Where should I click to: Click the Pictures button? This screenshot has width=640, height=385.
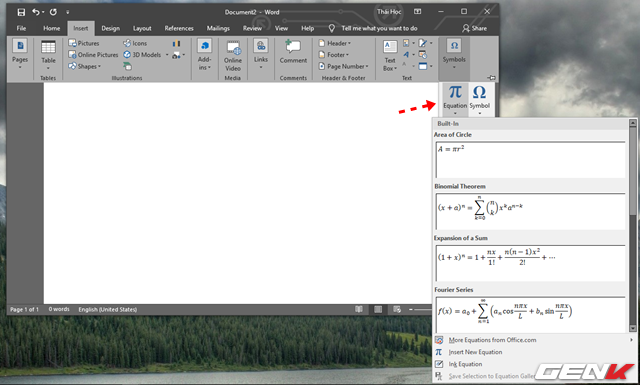84,43
